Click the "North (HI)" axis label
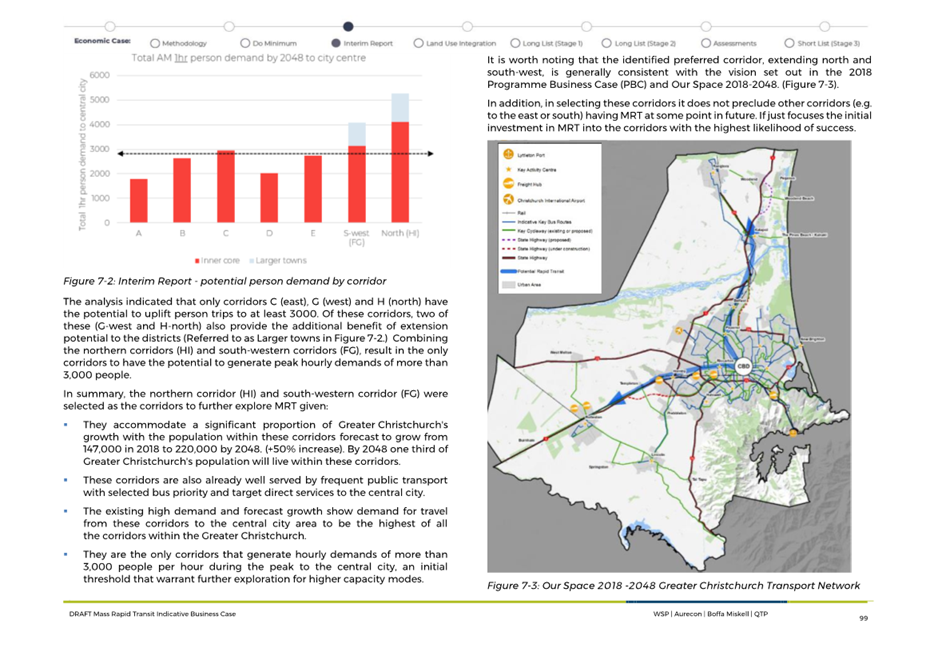This screenshot has height=661, width=934. 400,233
